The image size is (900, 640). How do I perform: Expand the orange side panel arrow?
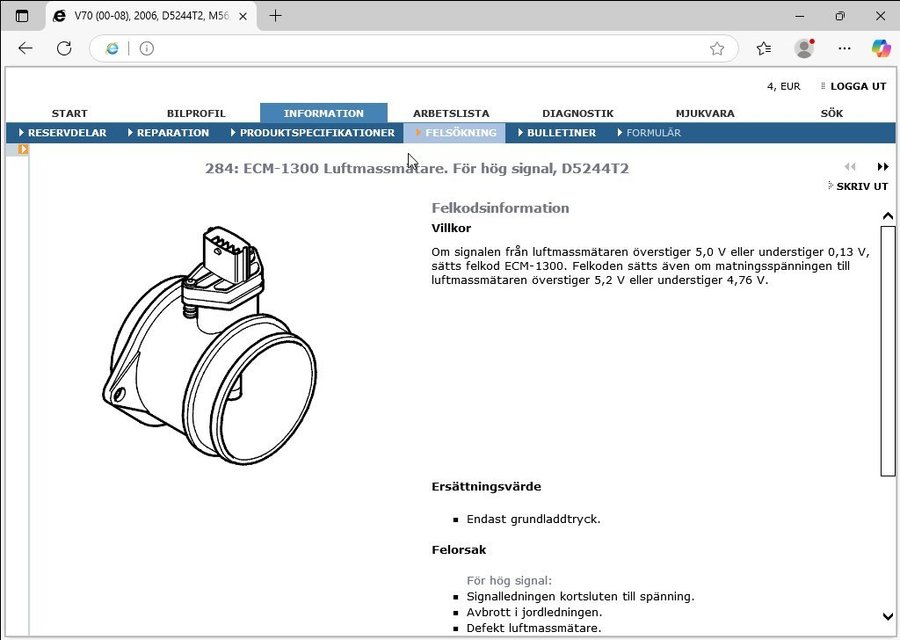click(x=23, y=149)
